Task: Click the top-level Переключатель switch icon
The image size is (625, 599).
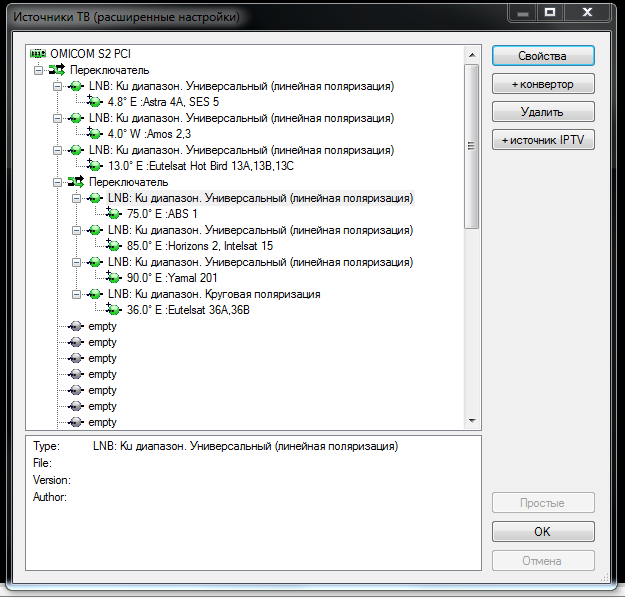Action: [57, 70]
